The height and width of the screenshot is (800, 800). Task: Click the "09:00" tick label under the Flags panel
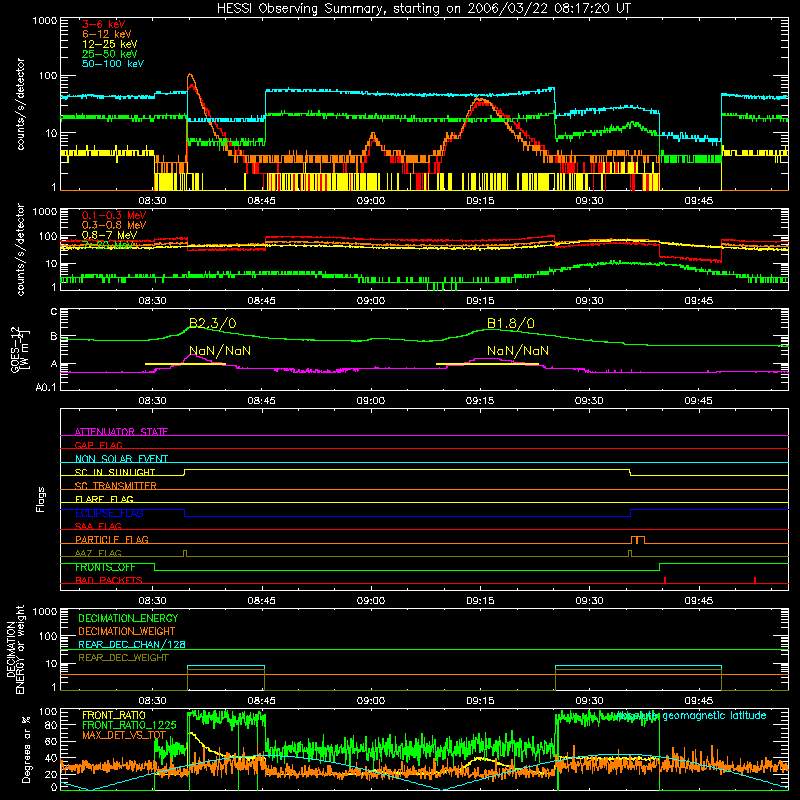point(371,601)
